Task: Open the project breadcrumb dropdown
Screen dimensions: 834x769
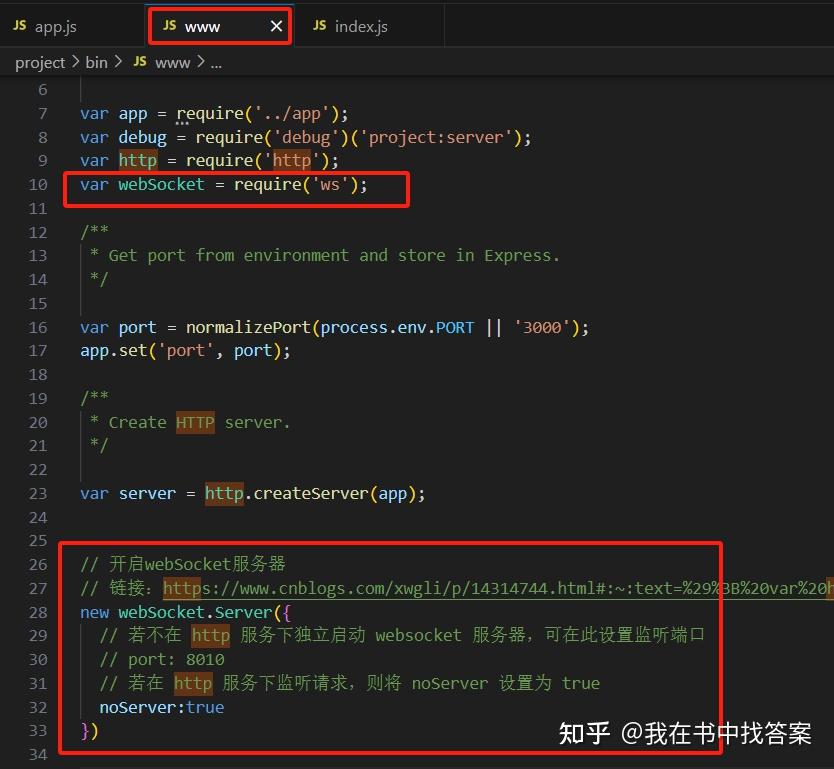Action: tap(40, 62)
